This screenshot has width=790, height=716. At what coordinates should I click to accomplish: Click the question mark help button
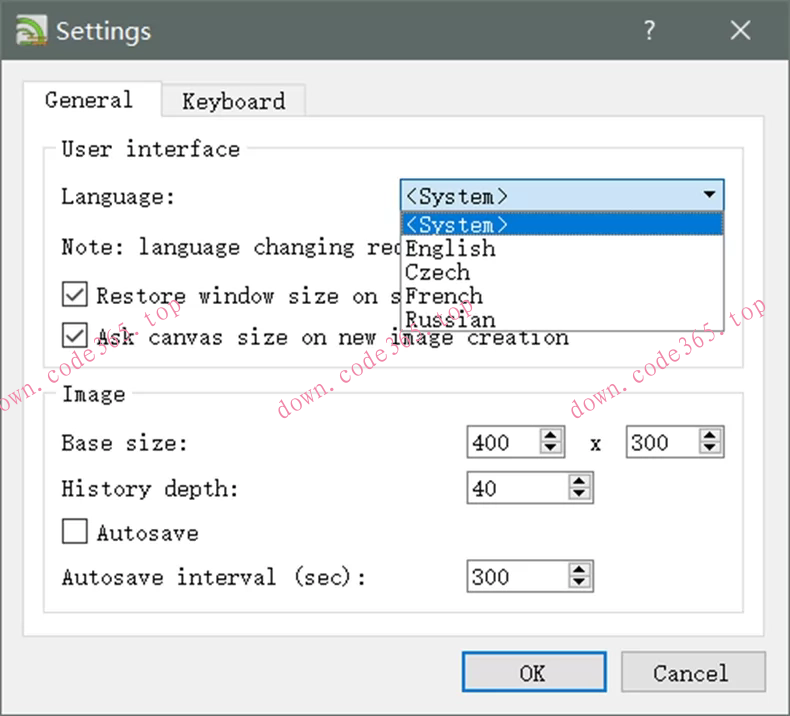[x=649, y=31]
